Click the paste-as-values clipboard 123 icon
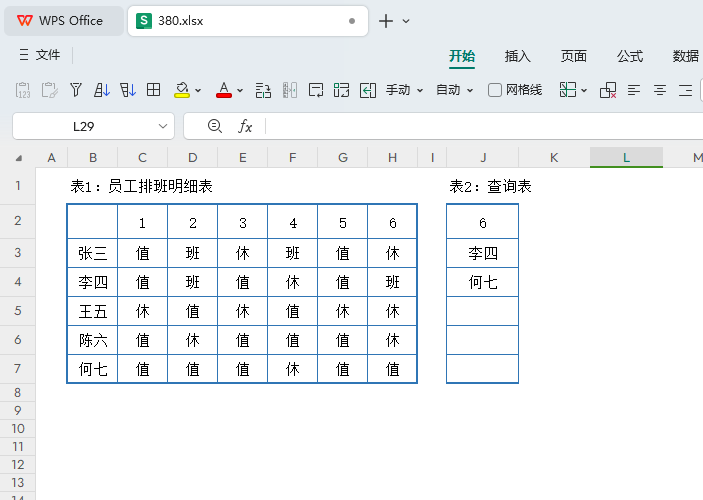The width and height of the screenshot is (703, 500). click(x=23, y=90)
